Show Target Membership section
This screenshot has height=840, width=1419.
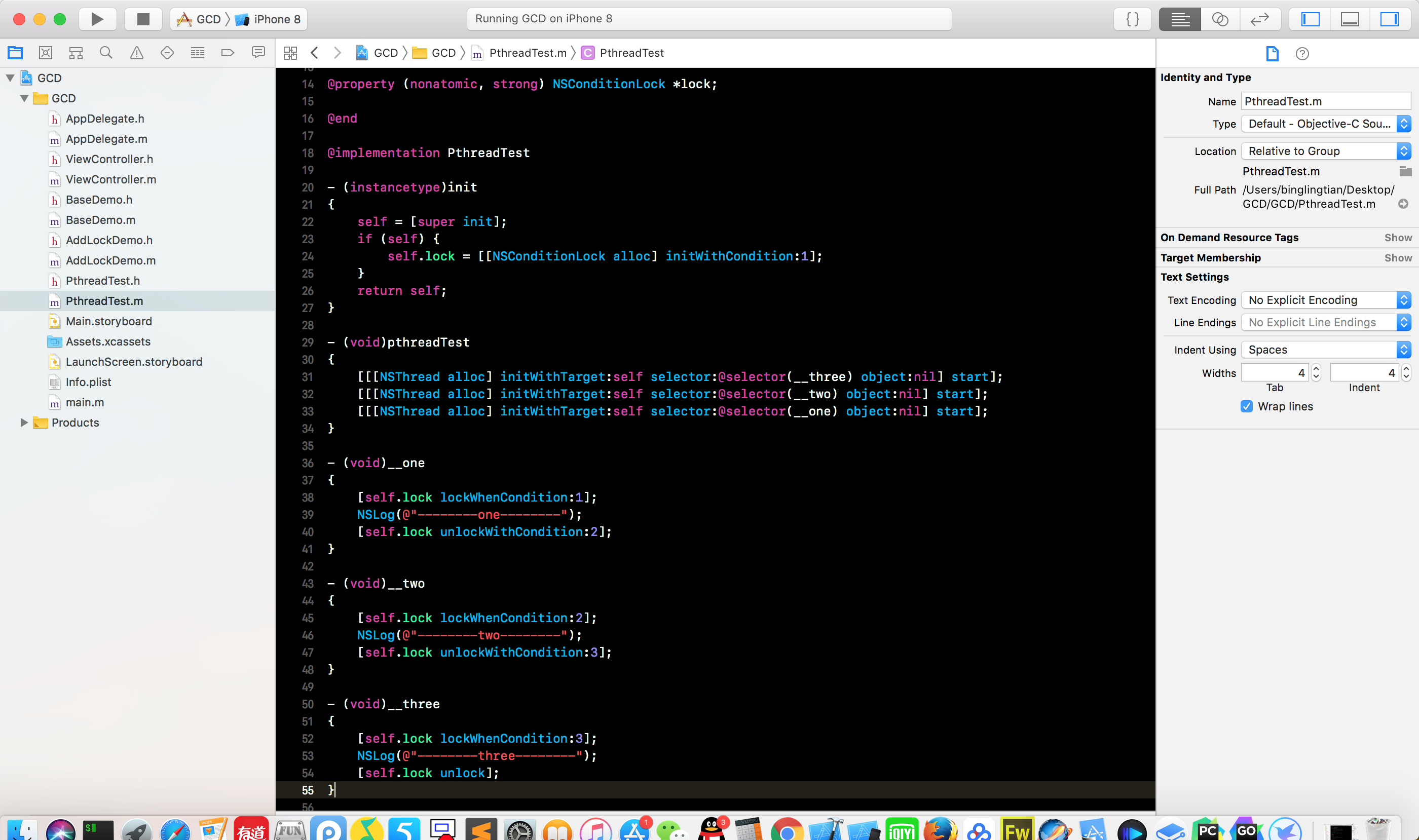pyautogui.click(x=1398, y=258)
